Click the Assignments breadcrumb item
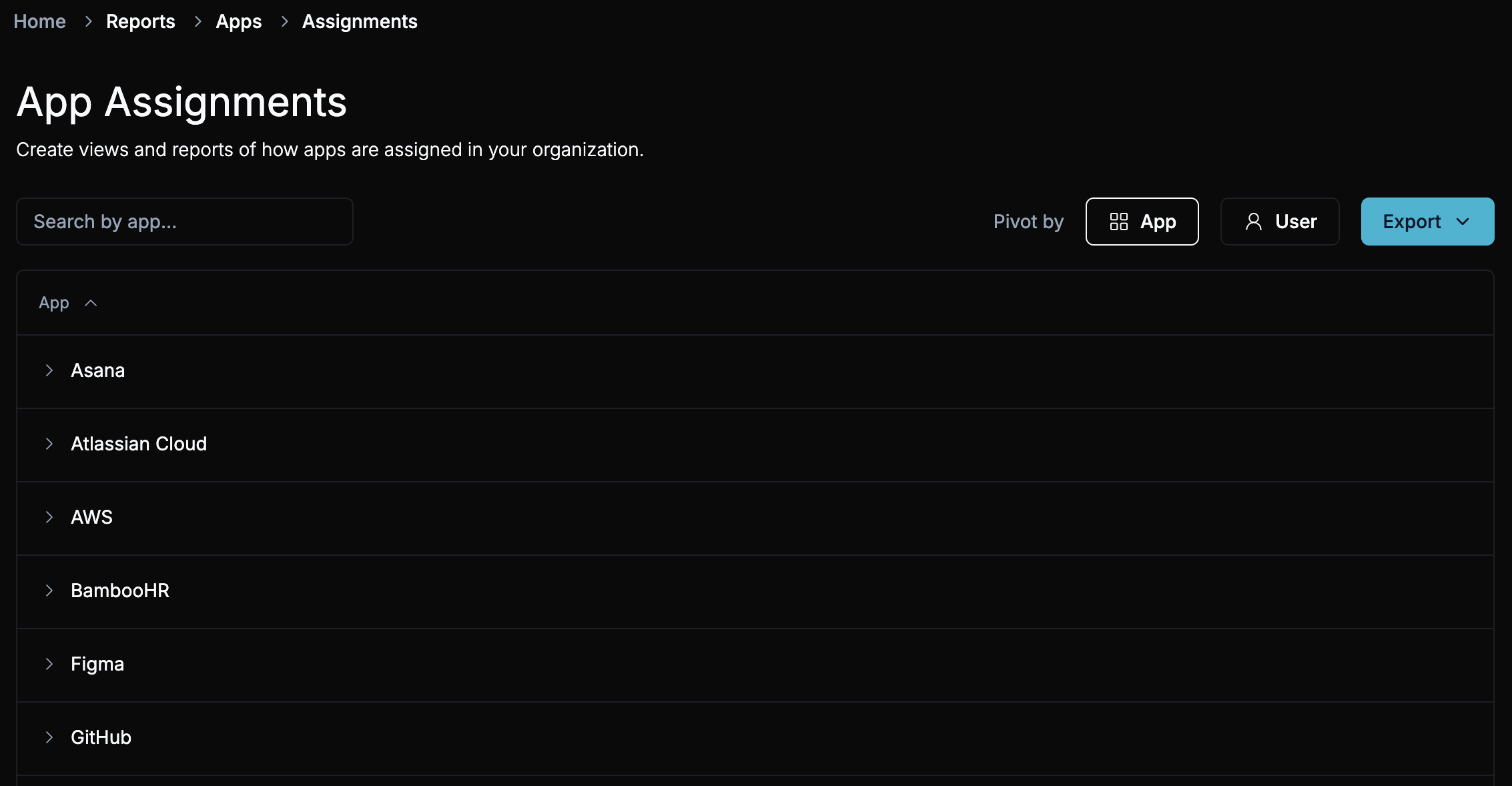Screen dimensions: 1512x786 (360, 21)
